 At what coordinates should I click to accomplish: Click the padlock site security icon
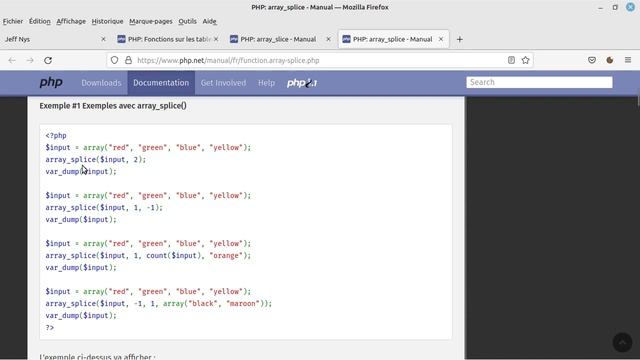(x=128, y=60)
